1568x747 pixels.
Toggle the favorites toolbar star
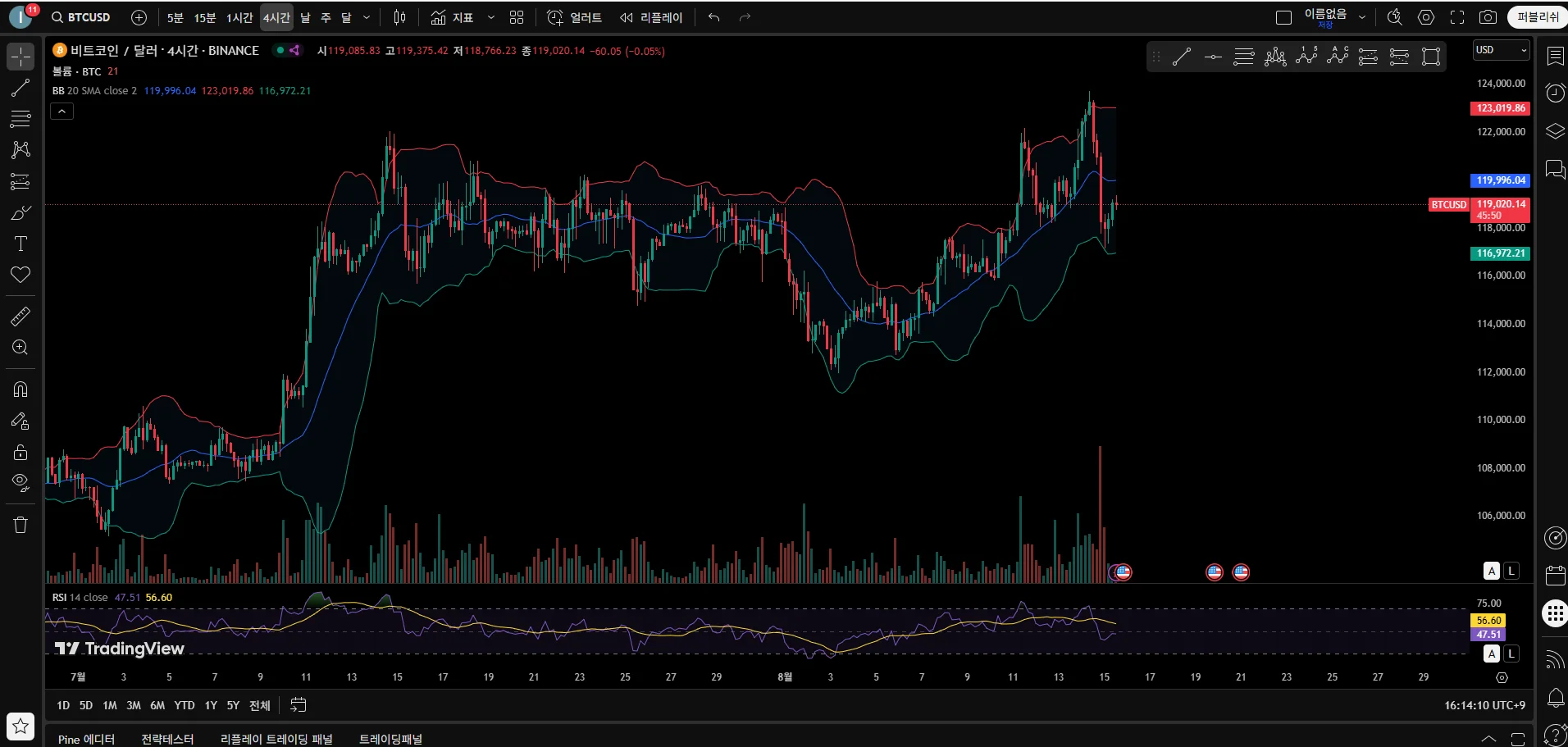[x=21, y=726]
